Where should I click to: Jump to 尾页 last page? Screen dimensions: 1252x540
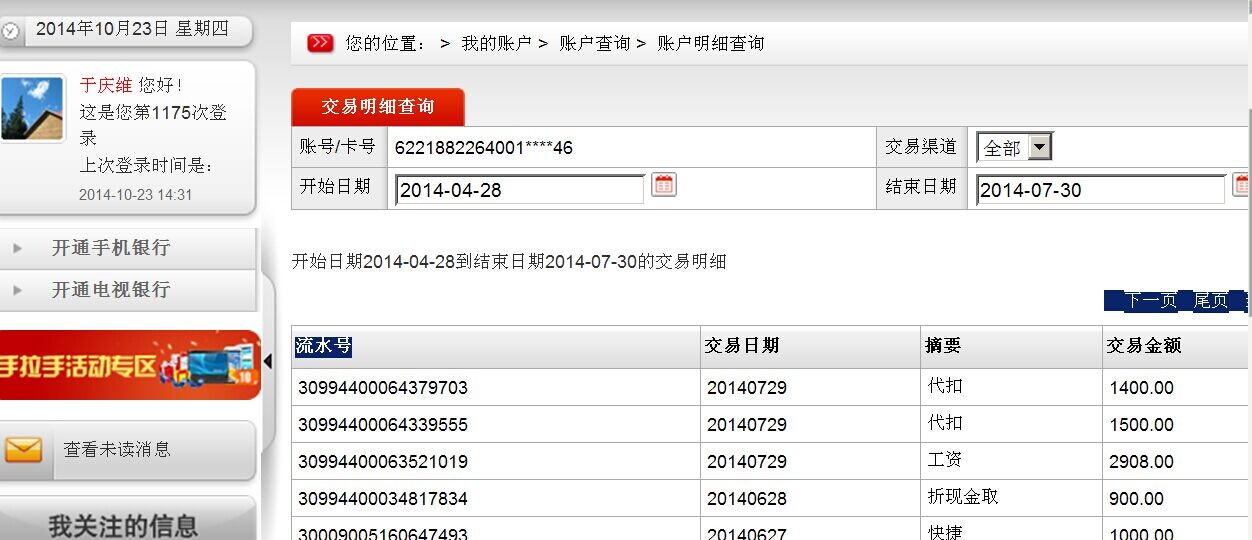(x=1211, y=300)
